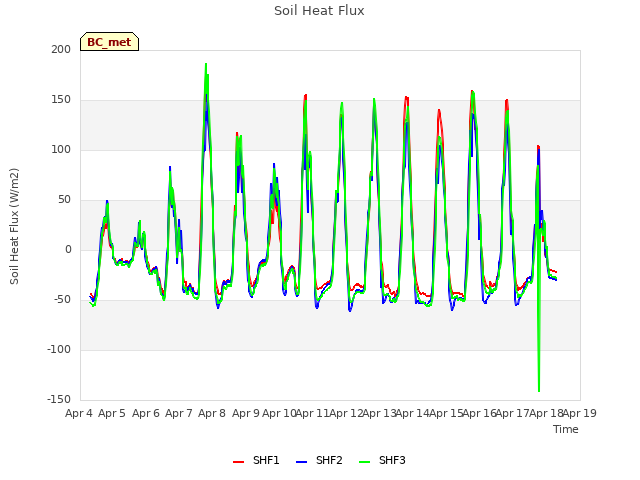The image size is (640, 480).
Task: Click the Soil Heat Flux chart title
Action: click(x=319, y=11)
